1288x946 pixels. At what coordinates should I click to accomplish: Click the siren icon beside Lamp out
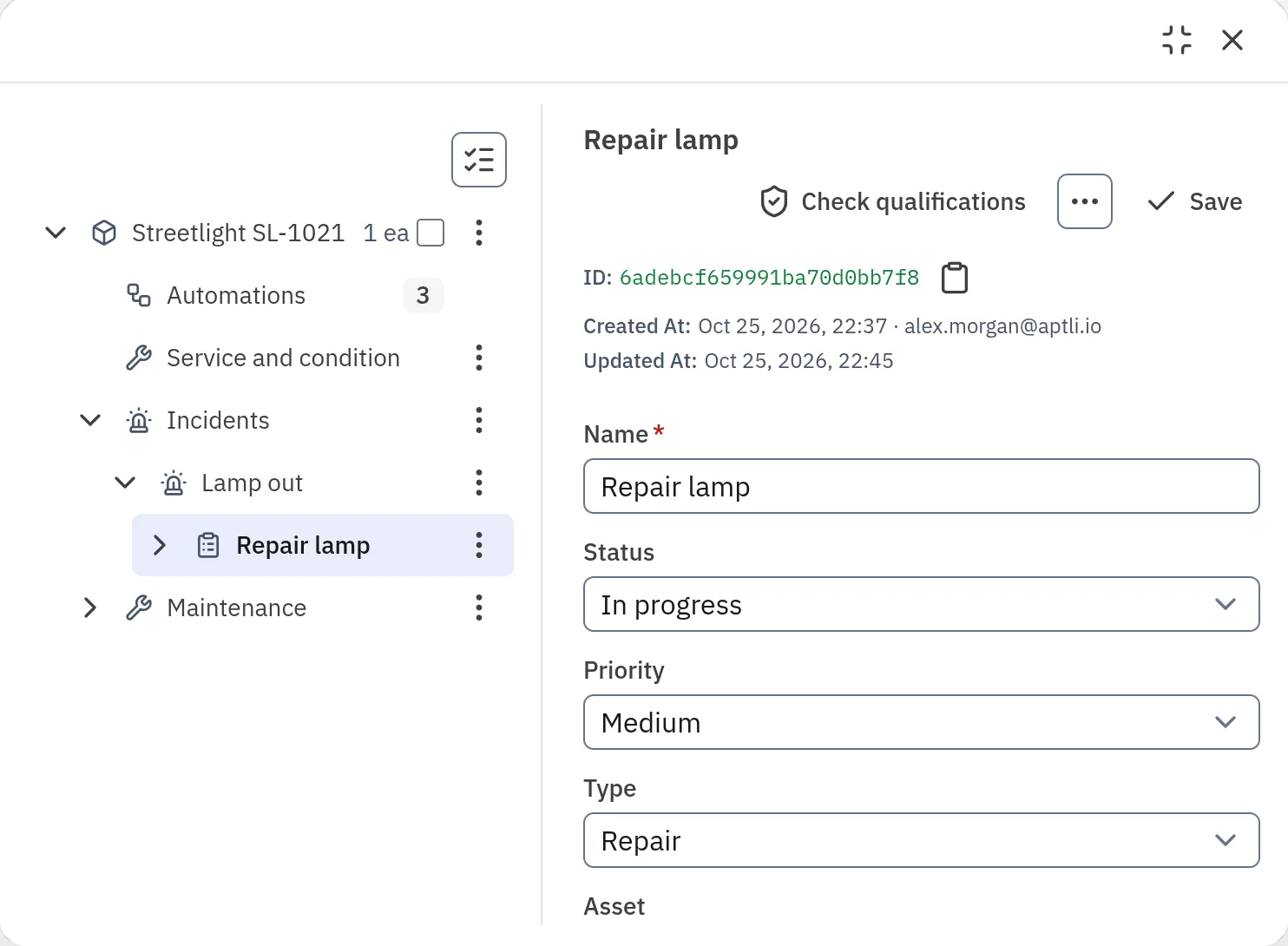[174, 483]
